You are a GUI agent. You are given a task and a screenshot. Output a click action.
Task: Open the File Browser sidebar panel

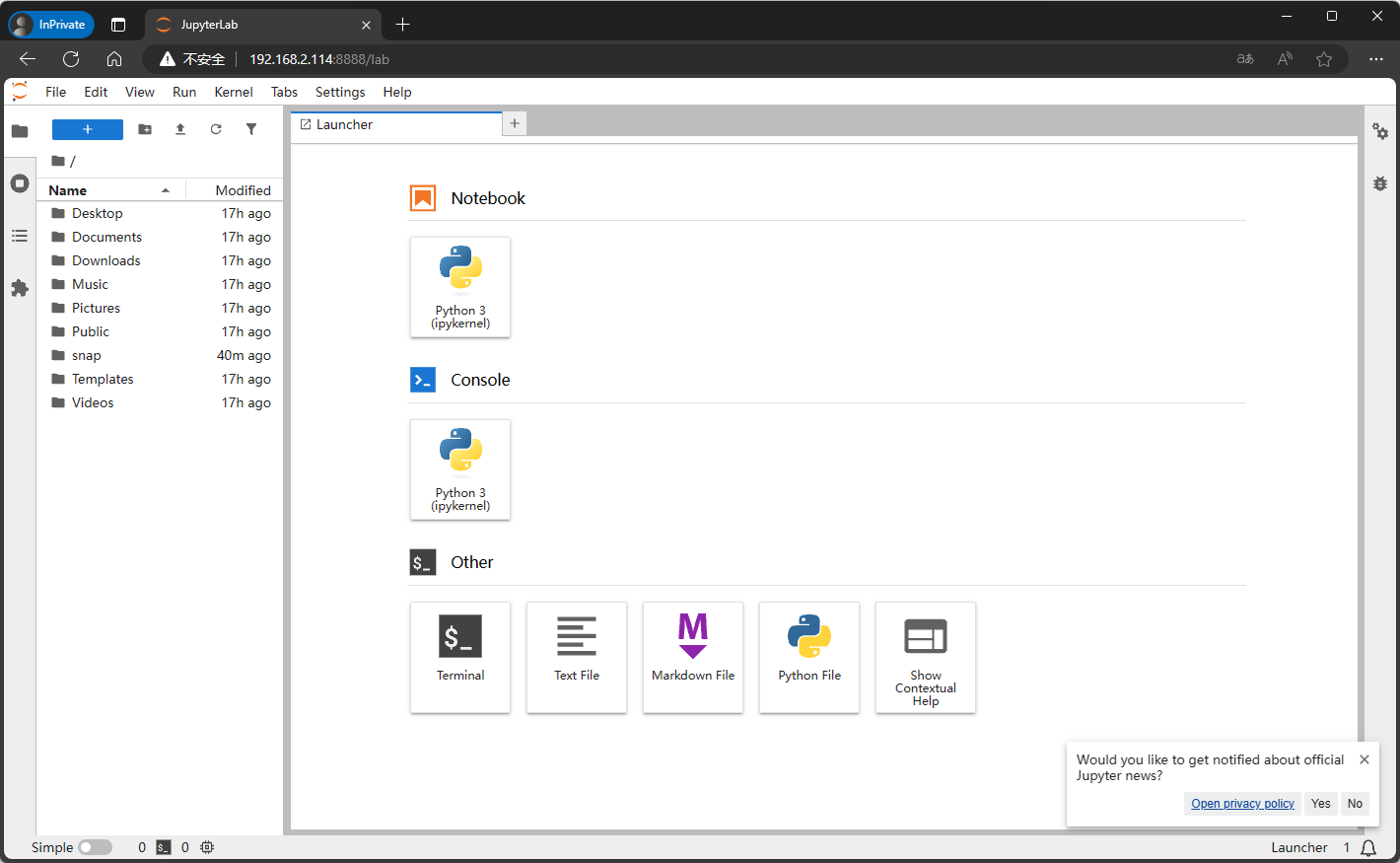20,130
